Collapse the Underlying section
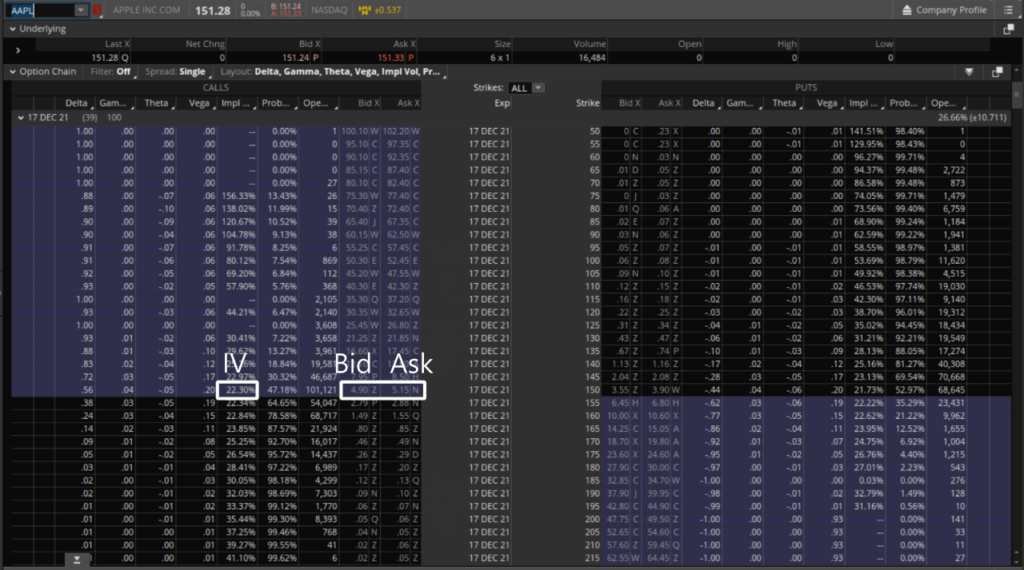Image resolution: width=1024 pixels, height=570 pixels. [12, 29]
